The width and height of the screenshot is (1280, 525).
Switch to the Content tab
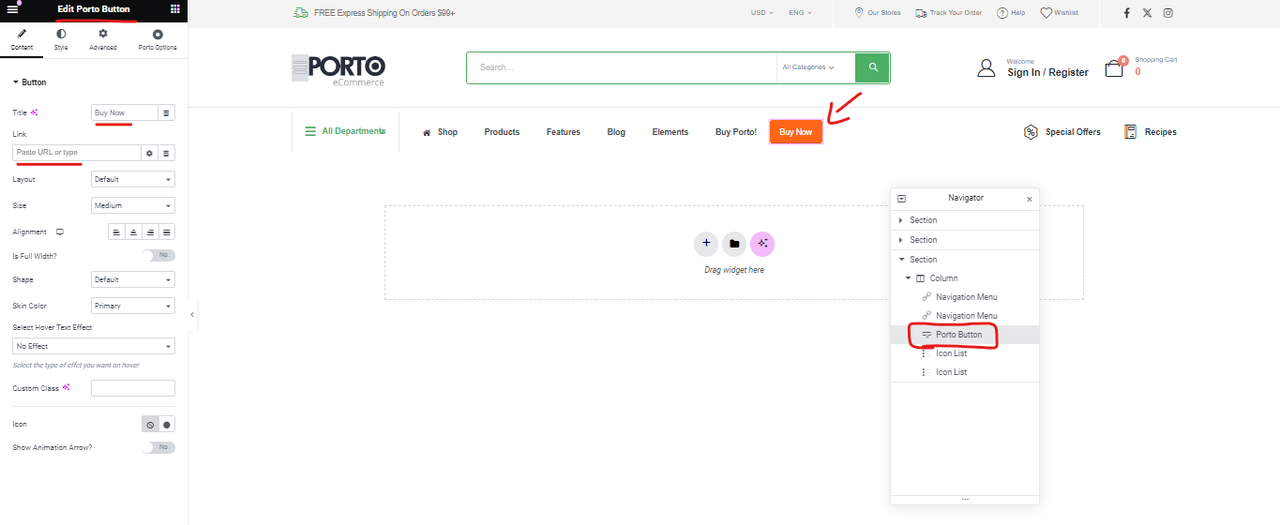pos(22,40)
